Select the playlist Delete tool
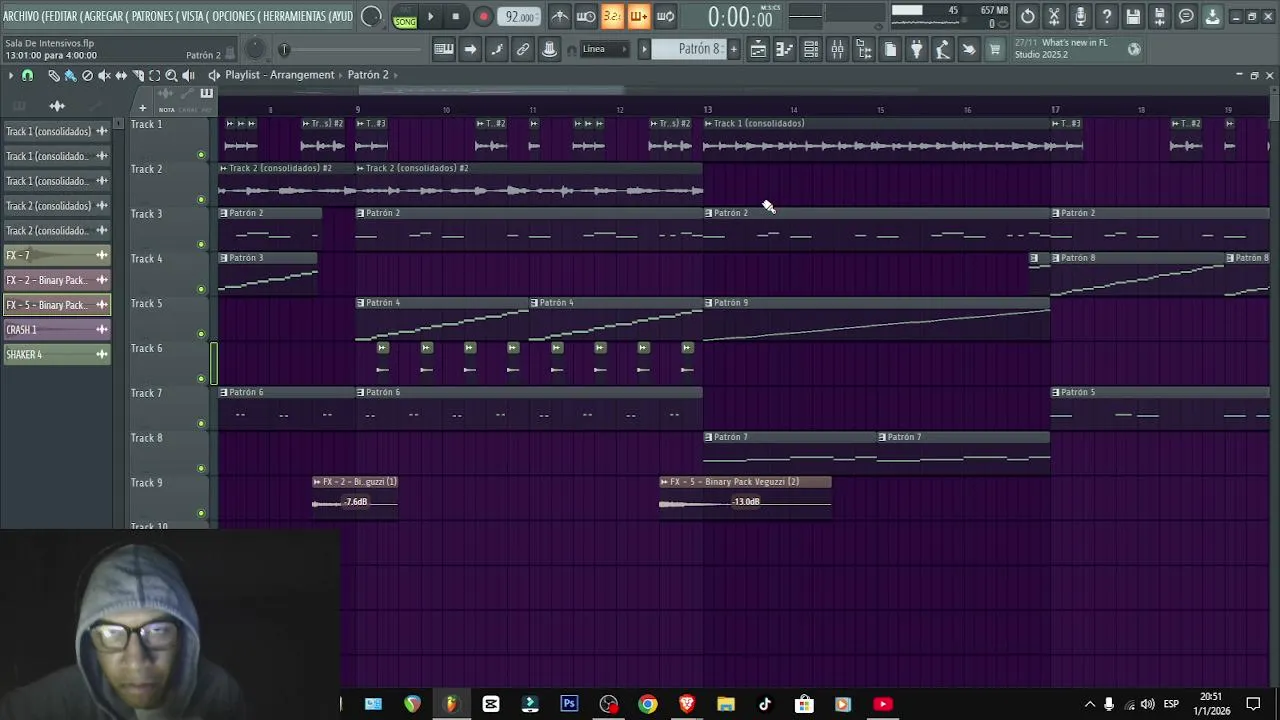Viewport: 1280px width, 720px height. point(87,76)
